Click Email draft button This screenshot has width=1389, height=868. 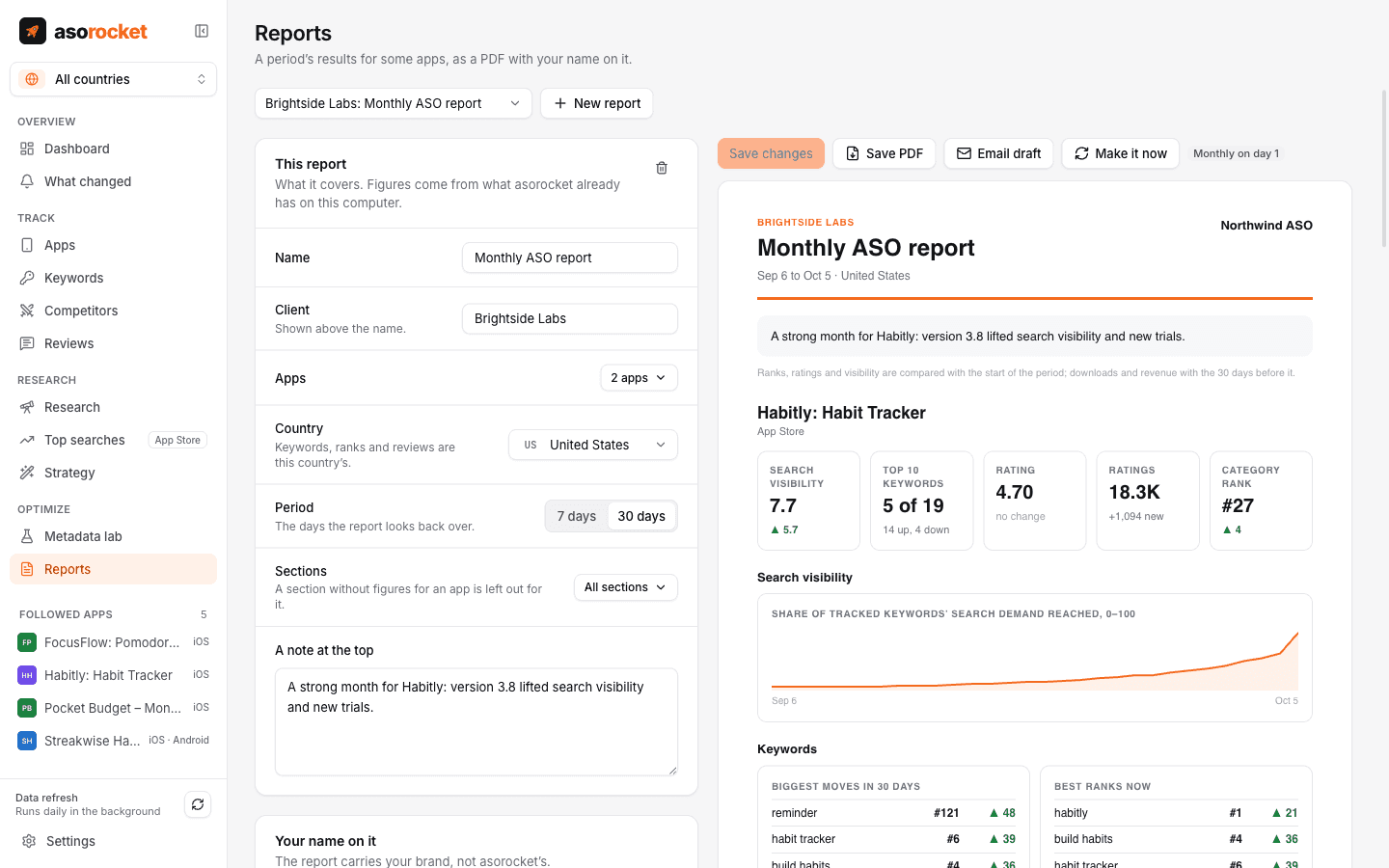click(998, 153)
